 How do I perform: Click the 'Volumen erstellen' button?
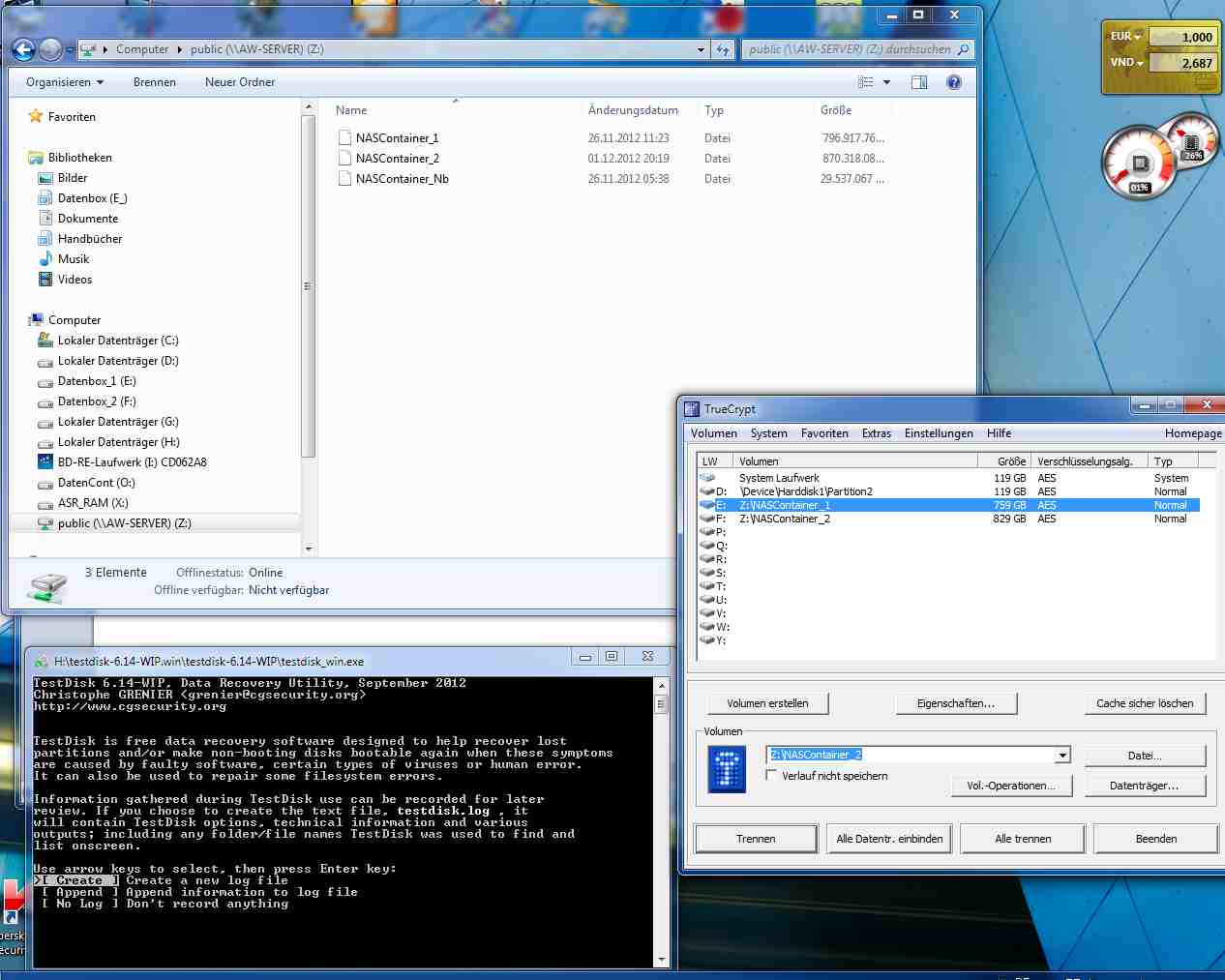click(x=767, y=703)
